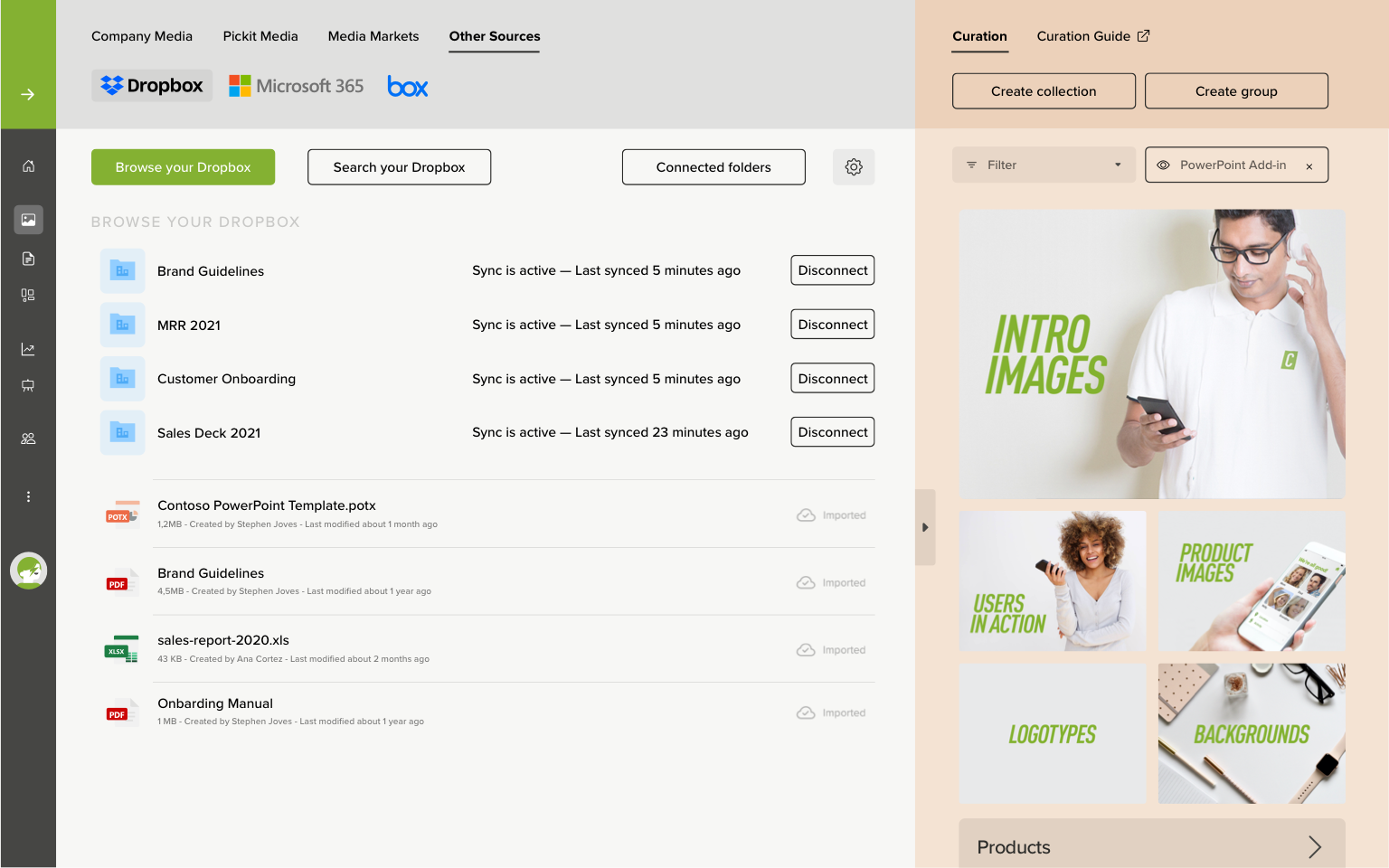This screenshot has width=1389, height=868.
Task: Switch to the Company Media tab
Action: (142, 36)
